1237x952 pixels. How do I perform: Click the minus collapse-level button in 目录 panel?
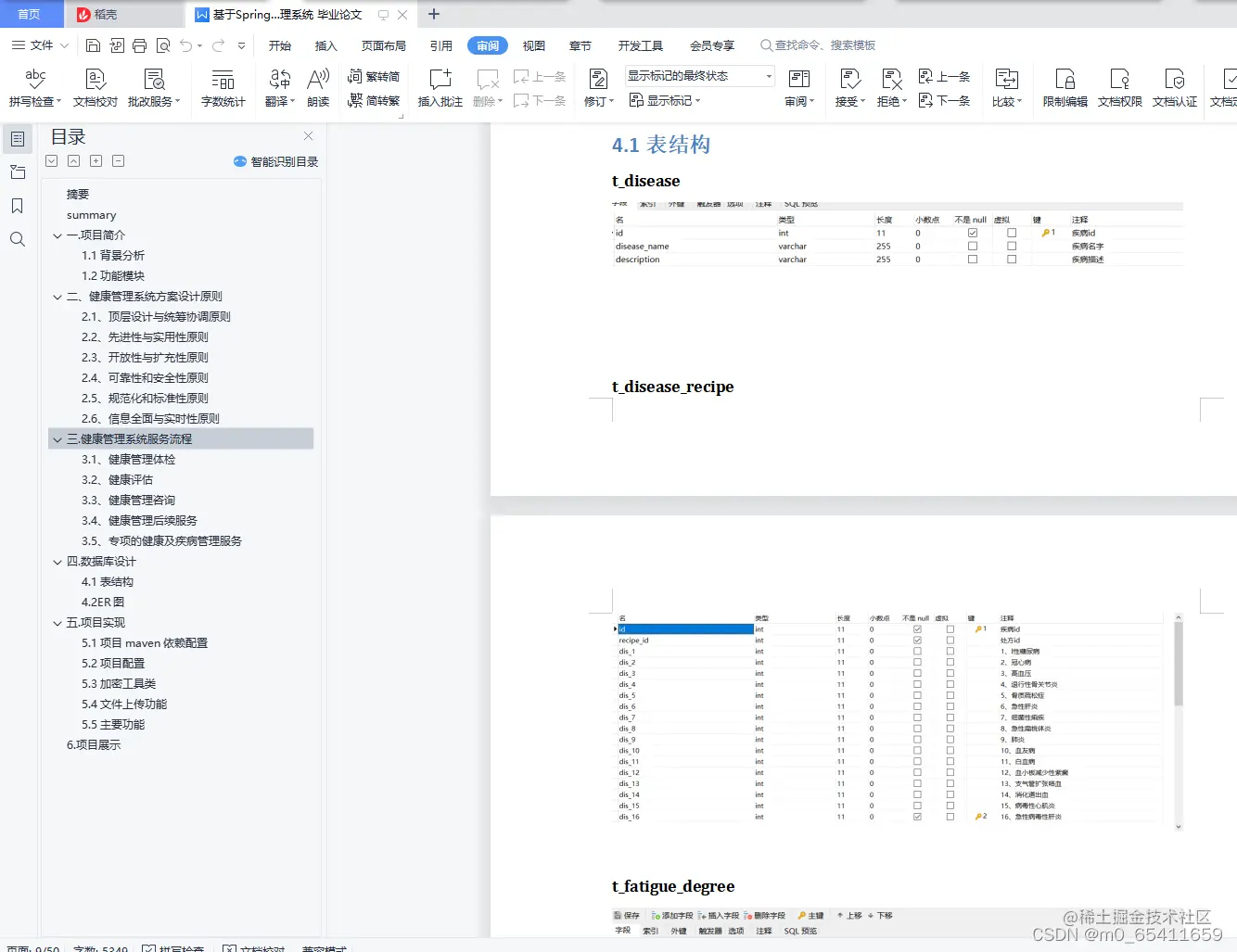(x=118, y=161)
